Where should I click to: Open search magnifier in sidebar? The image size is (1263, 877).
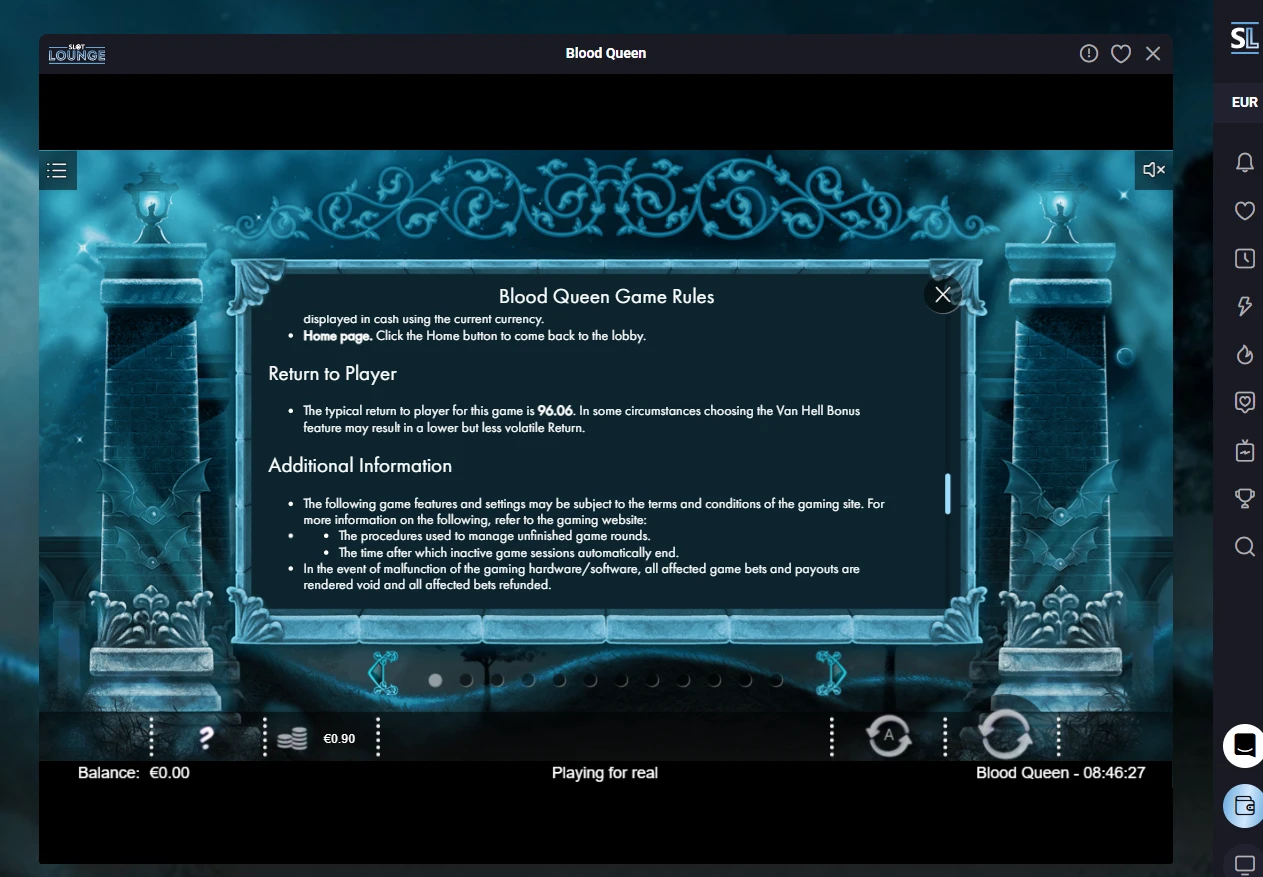tap(1245, 546)
